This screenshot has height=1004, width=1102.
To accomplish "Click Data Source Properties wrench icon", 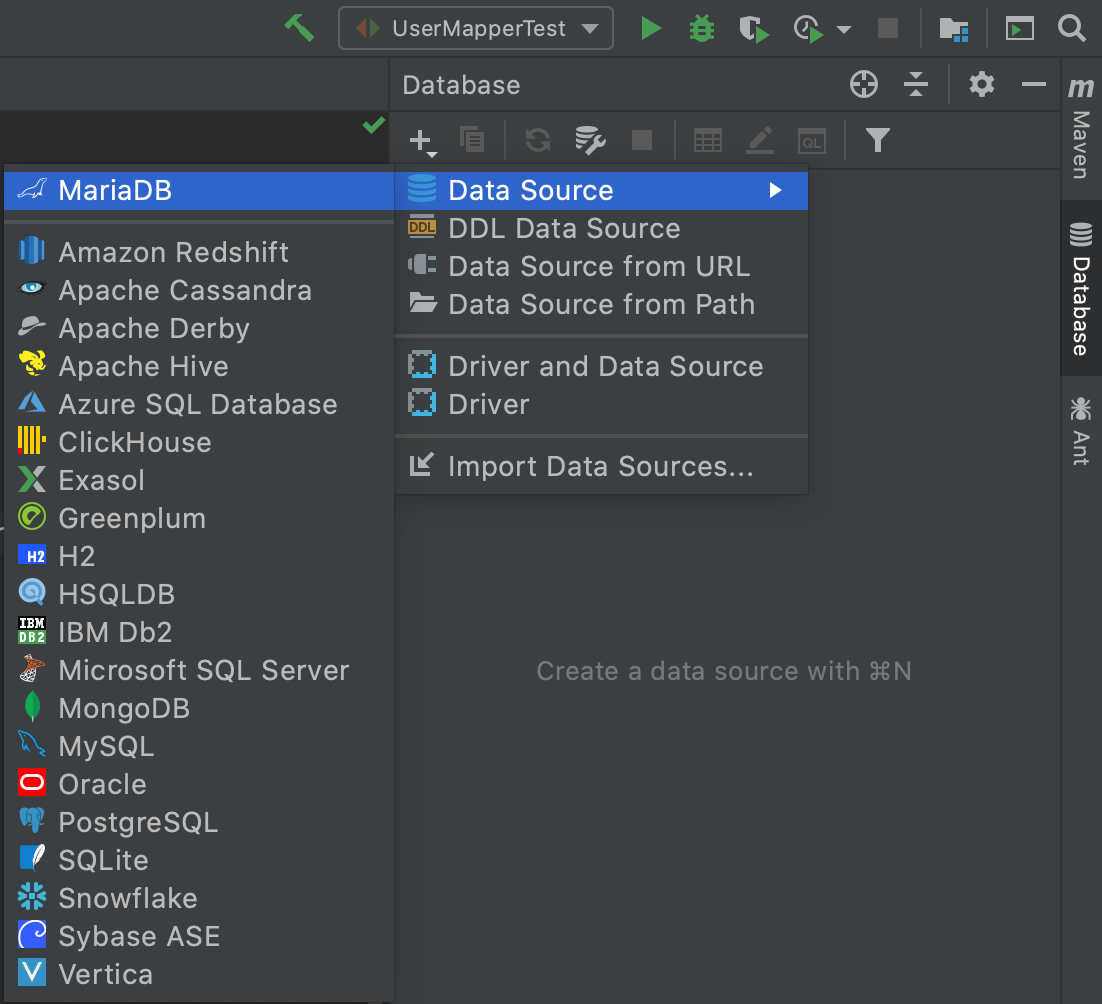I will pos(590,140).
